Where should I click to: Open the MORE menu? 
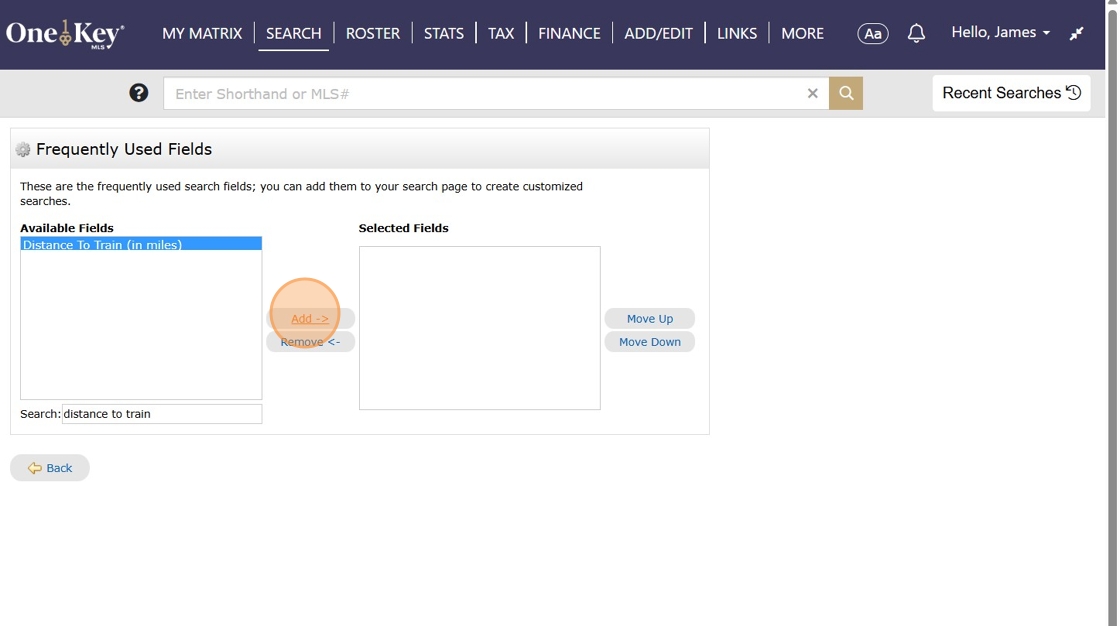click(x=802, y=33)
